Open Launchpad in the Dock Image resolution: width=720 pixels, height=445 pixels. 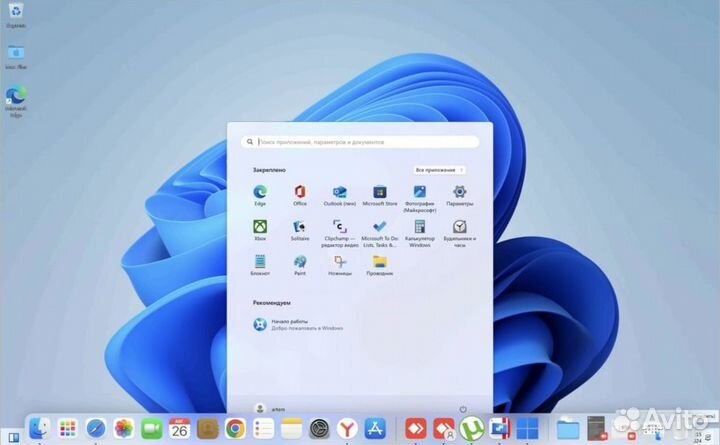[x=68, y=429]
